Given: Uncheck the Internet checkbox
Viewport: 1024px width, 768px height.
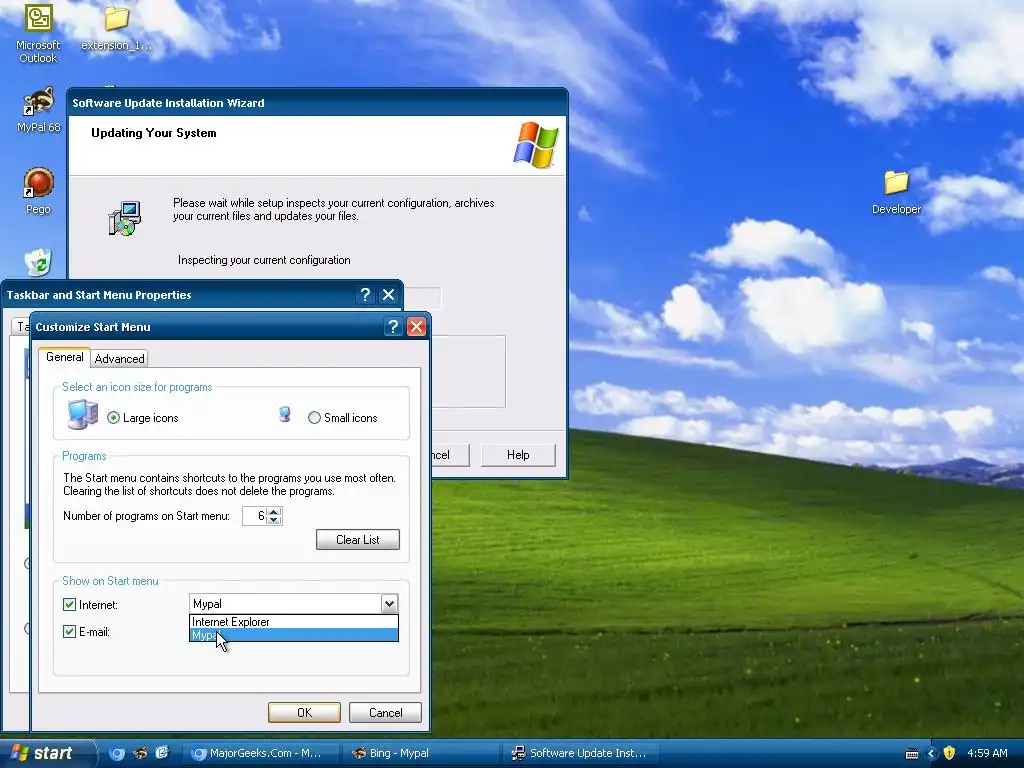Looking at the screenshot, I should click(x=69, y=605).
